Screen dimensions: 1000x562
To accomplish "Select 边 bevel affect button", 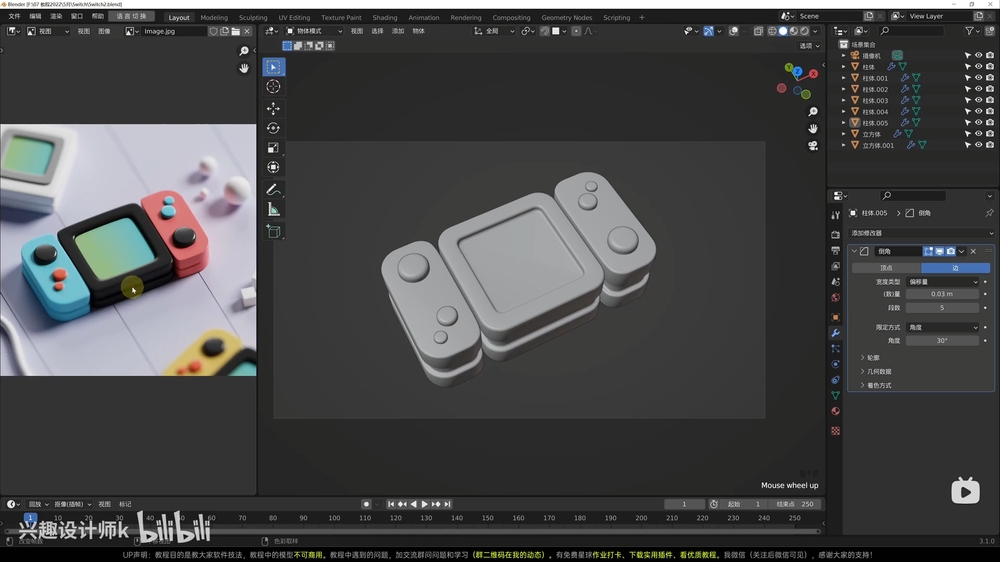I will pos(955,268).
